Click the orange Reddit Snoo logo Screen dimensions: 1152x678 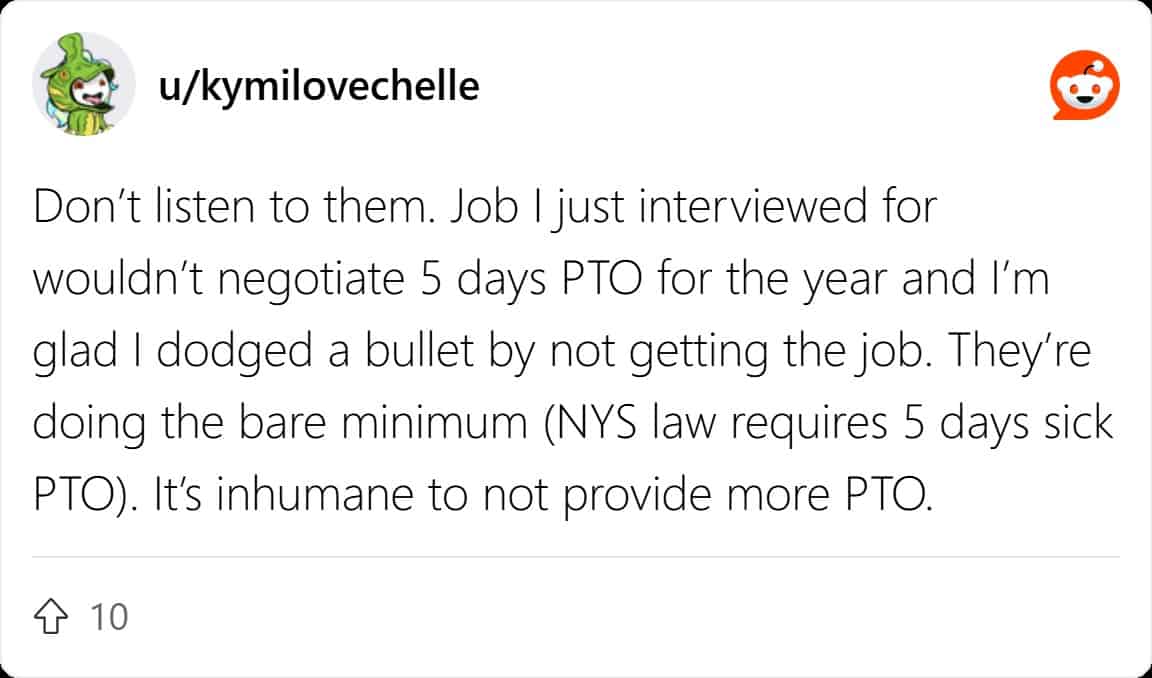point(1084,85)
